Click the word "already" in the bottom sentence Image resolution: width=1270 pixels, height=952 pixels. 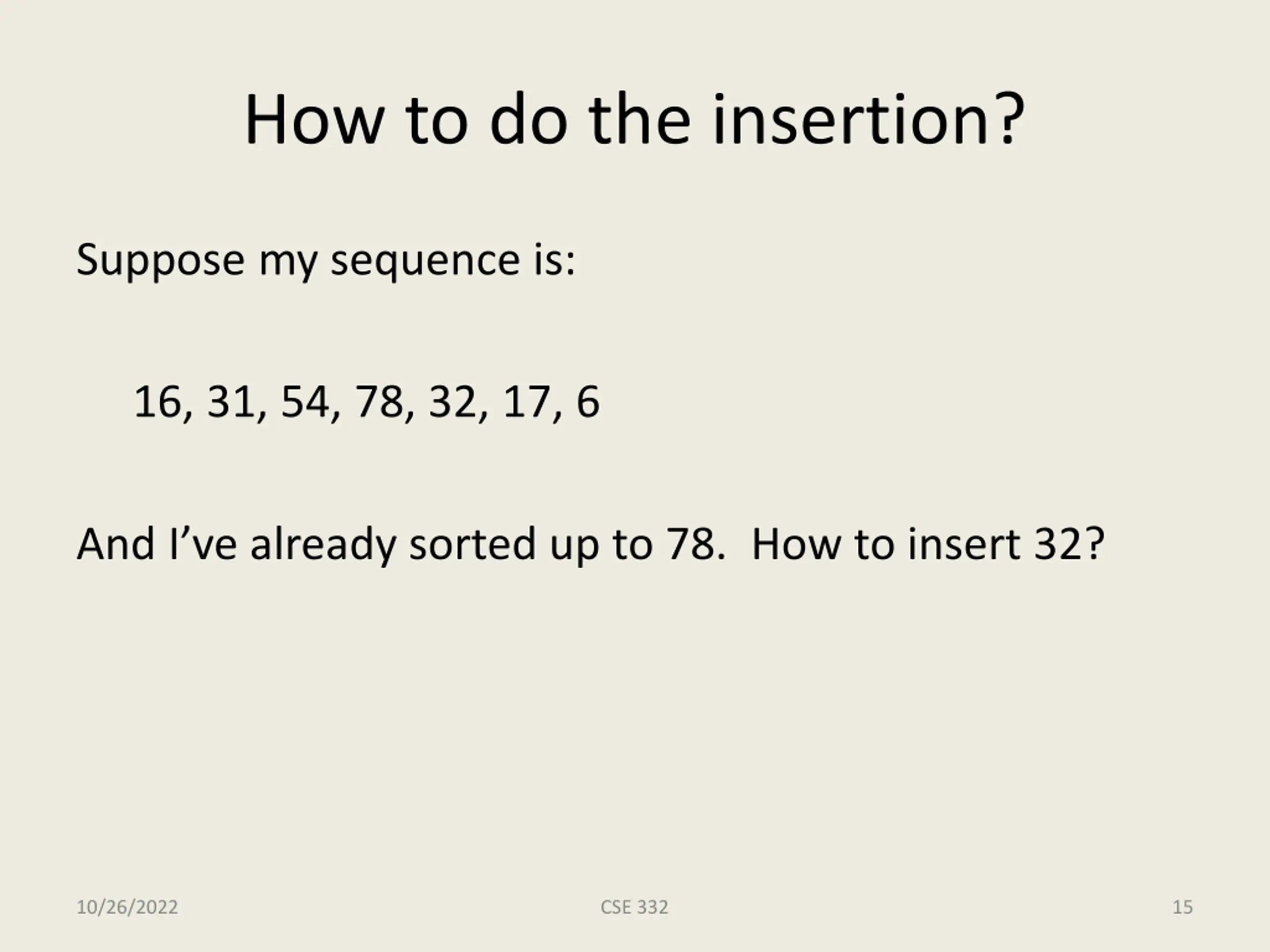pyautogui.click(x=322, y=544)
